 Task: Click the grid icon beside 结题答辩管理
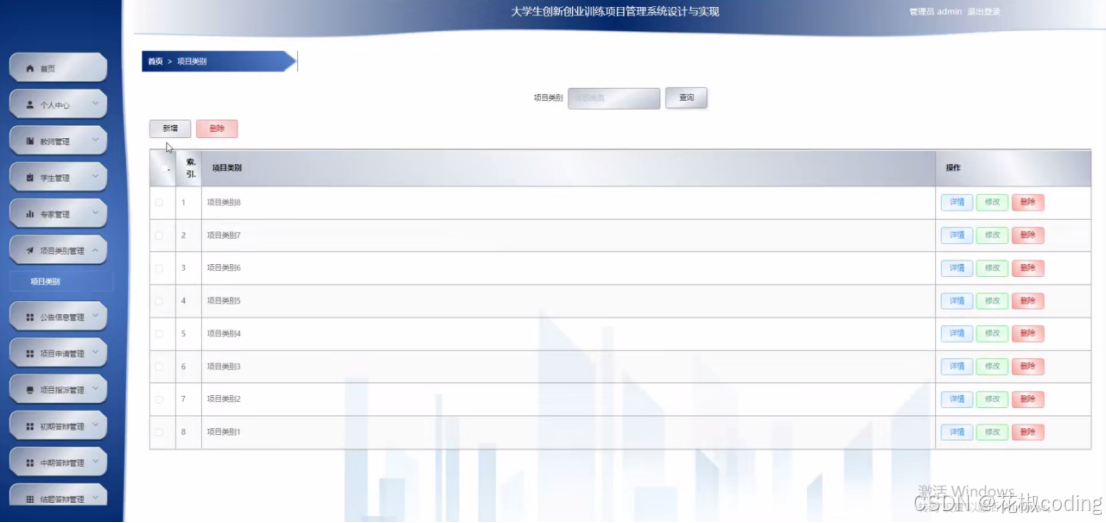click(x=30, y=499)
